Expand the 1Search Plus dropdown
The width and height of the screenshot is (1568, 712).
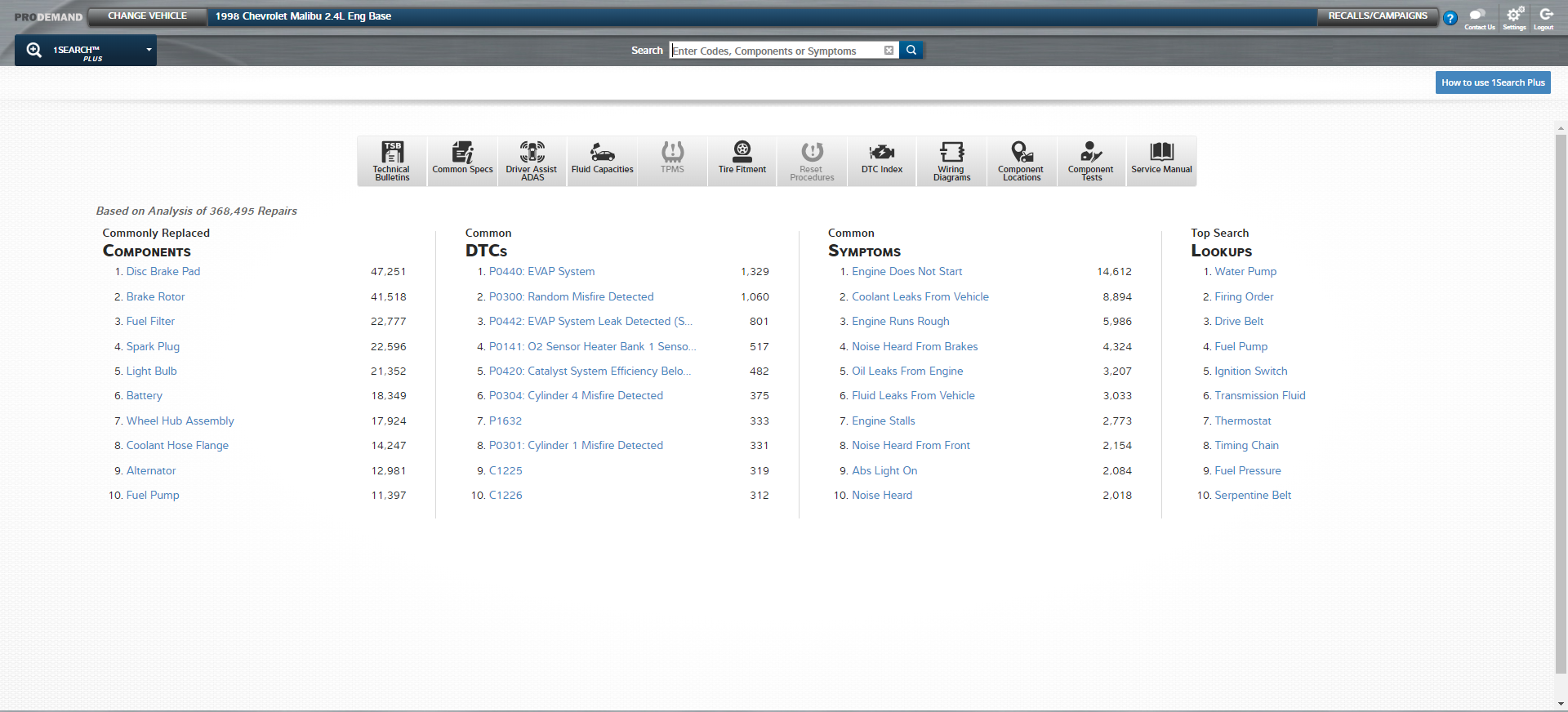(x=149, y=50)
